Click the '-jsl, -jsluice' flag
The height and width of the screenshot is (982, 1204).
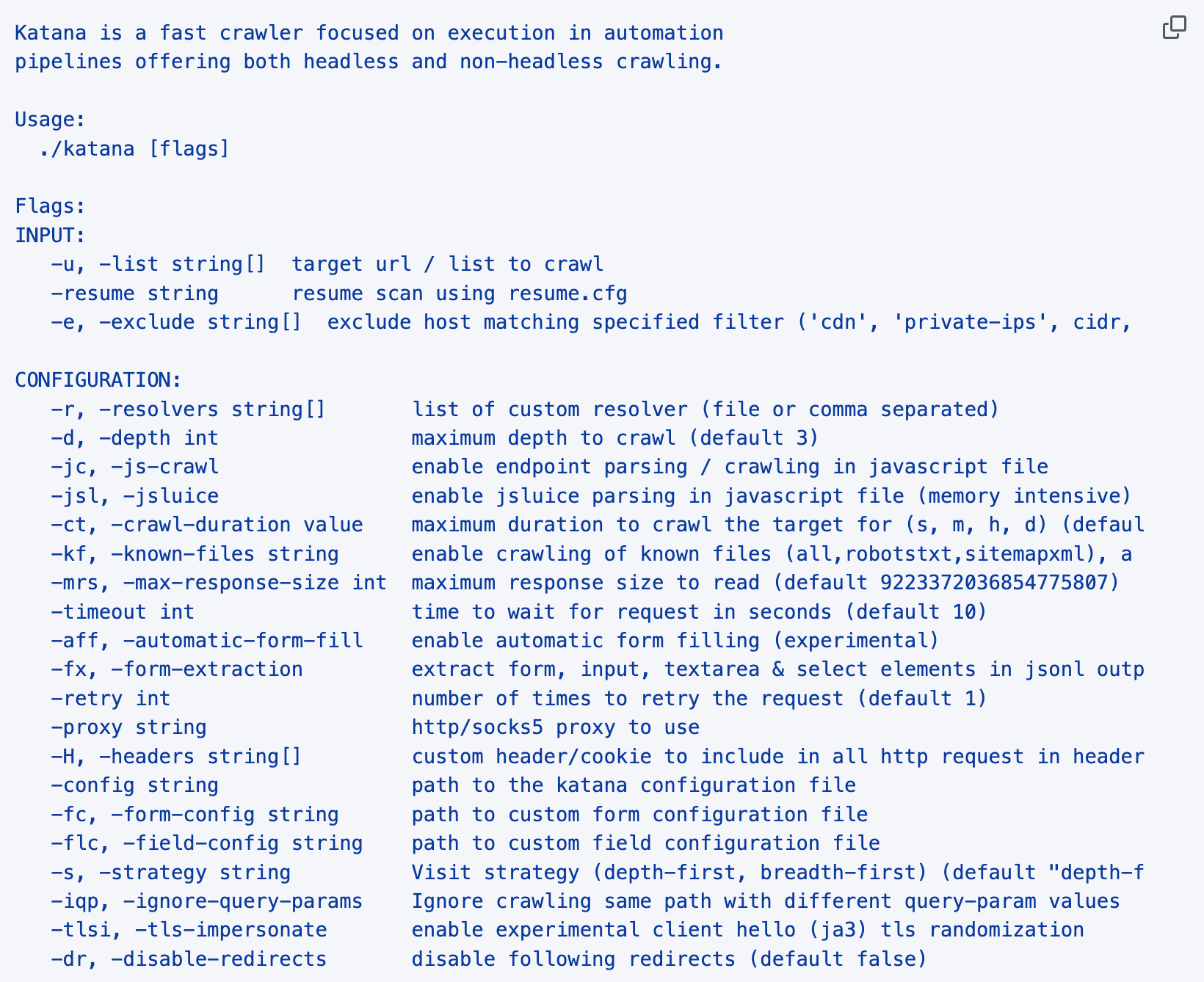(134, 496)
